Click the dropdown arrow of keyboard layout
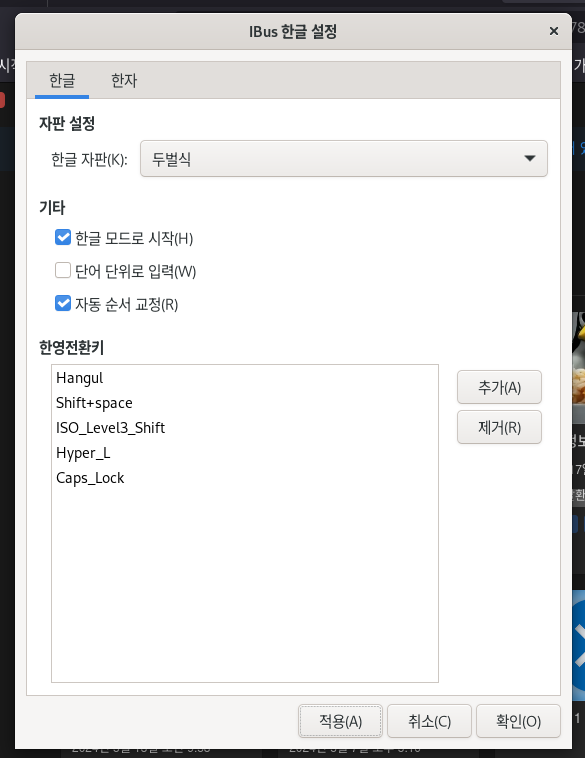The image size is (585, 758). [x=530, y=159]
